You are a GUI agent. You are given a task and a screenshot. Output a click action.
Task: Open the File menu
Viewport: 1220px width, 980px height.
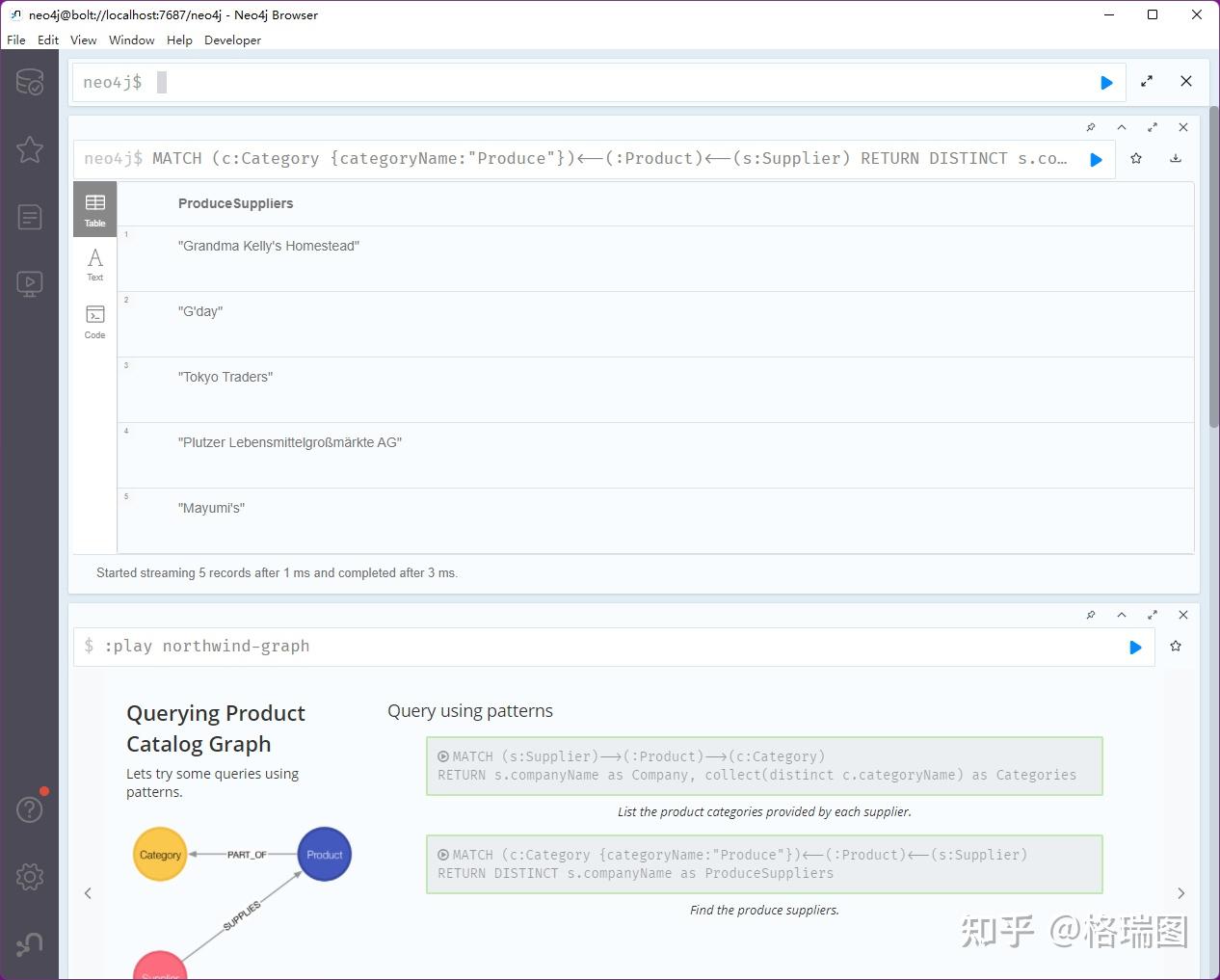[16, 40]
